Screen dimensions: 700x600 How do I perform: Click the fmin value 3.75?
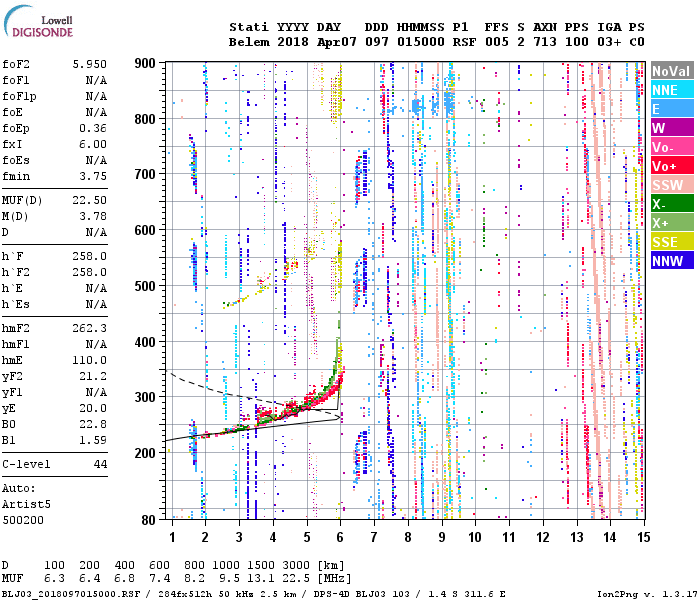(x=93, y=176)
